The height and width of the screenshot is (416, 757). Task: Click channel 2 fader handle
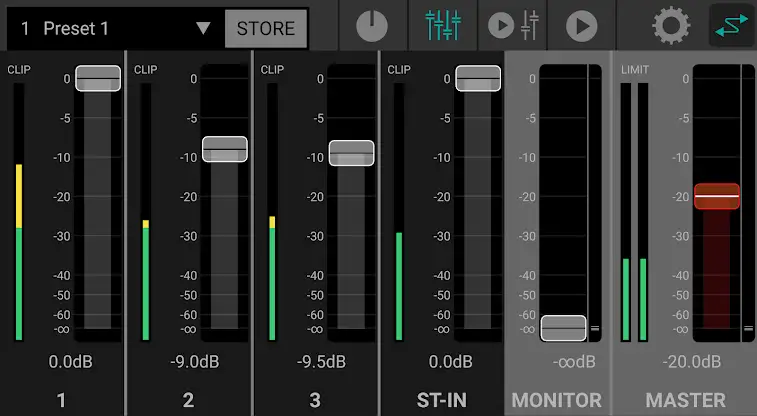(x=225, y=149)
